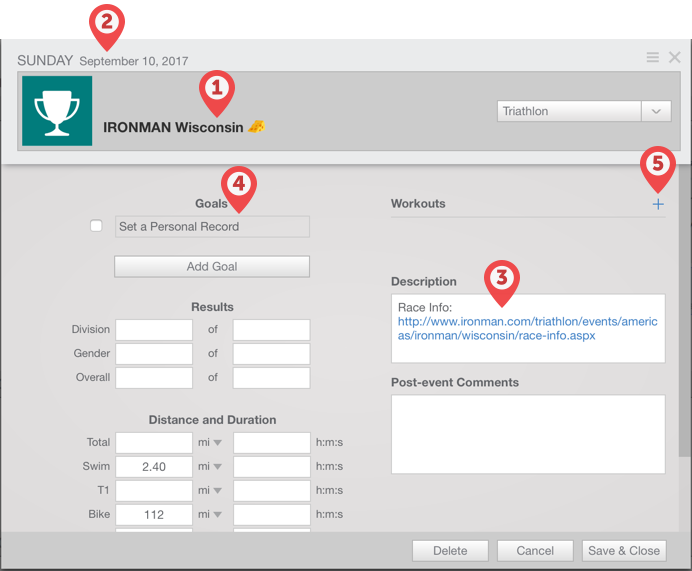The height and width of the screenshot is (571, 692).
Task: Click the Total distance input field
Action: pos(154,443)
